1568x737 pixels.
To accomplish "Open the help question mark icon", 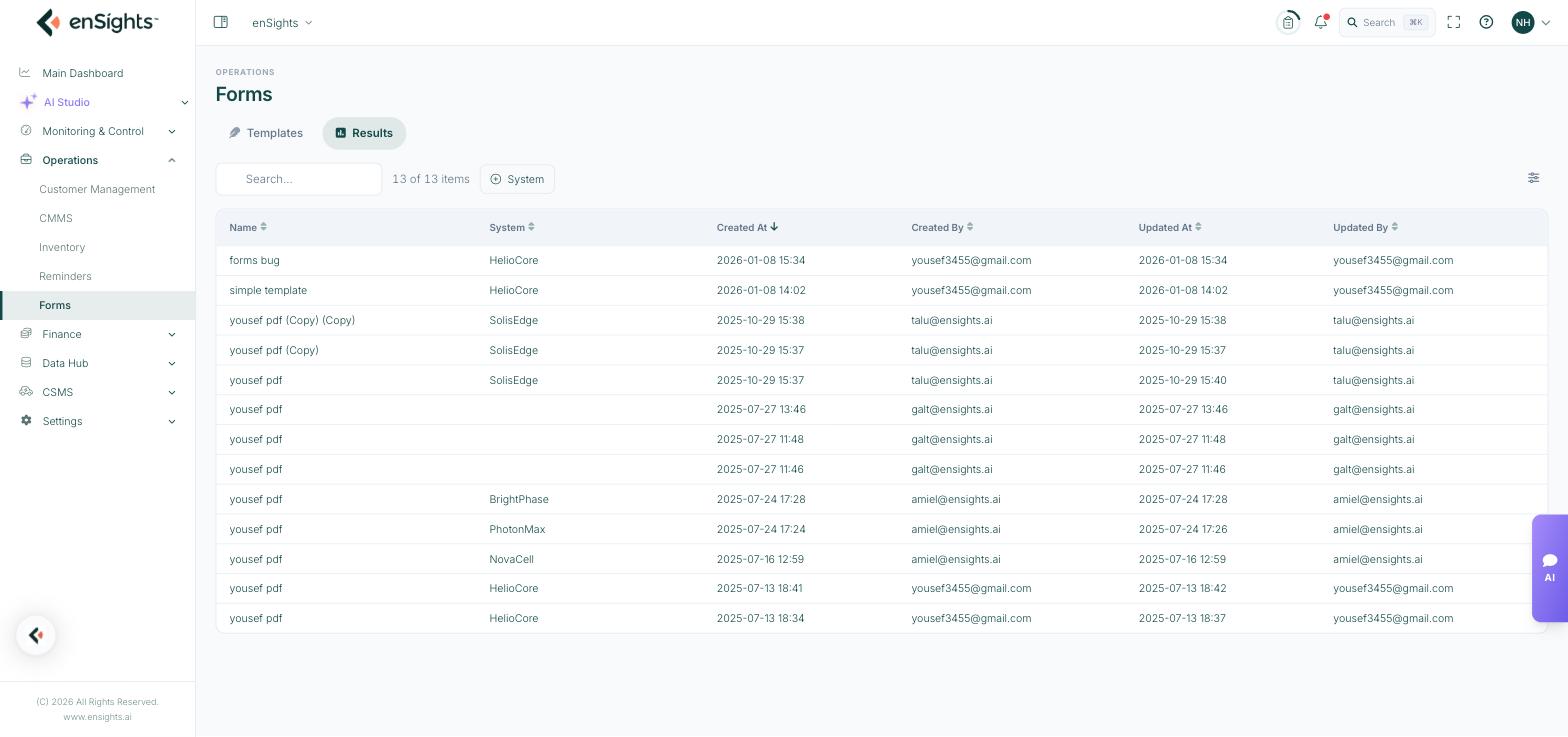I will pyautogui.click(x=1486, y=22).
